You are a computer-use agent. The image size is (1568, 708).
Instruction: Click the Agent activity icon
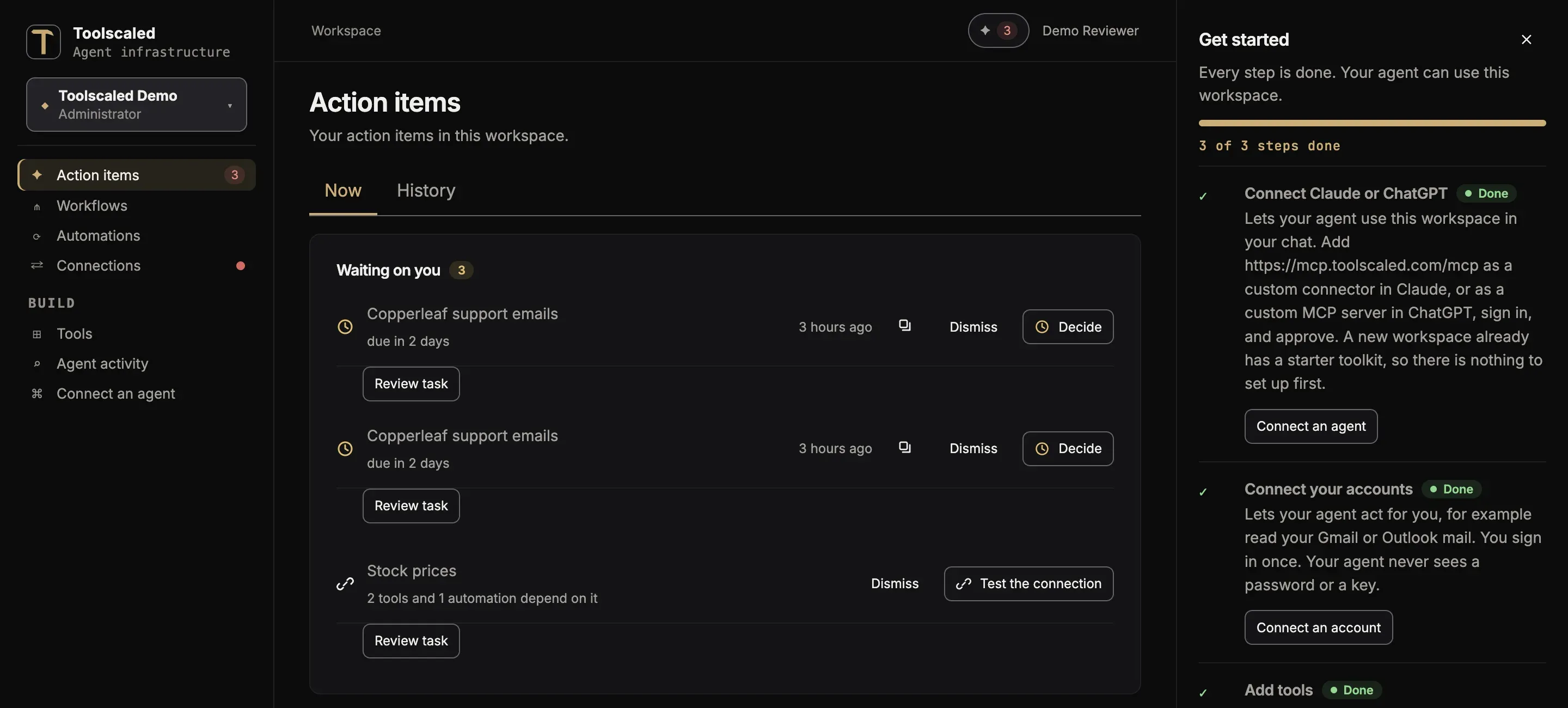click(x=37, y=363)
